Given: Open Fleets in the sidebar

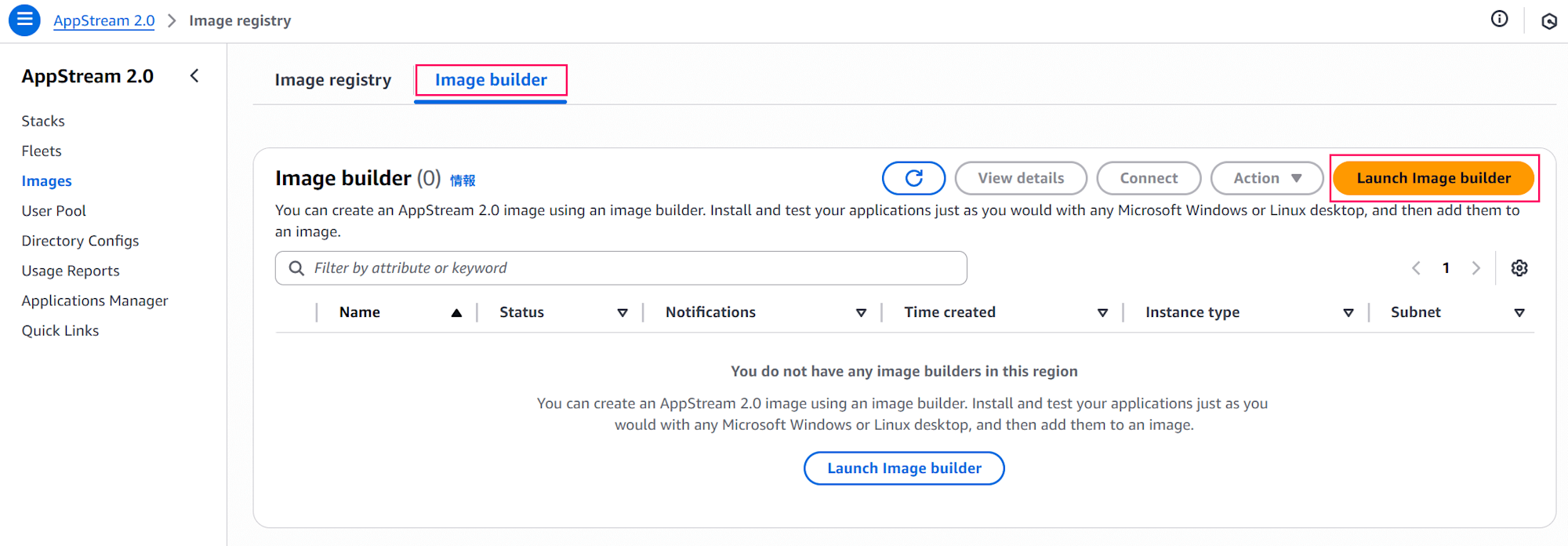Looking at the screenshot, I should point(42,151).
